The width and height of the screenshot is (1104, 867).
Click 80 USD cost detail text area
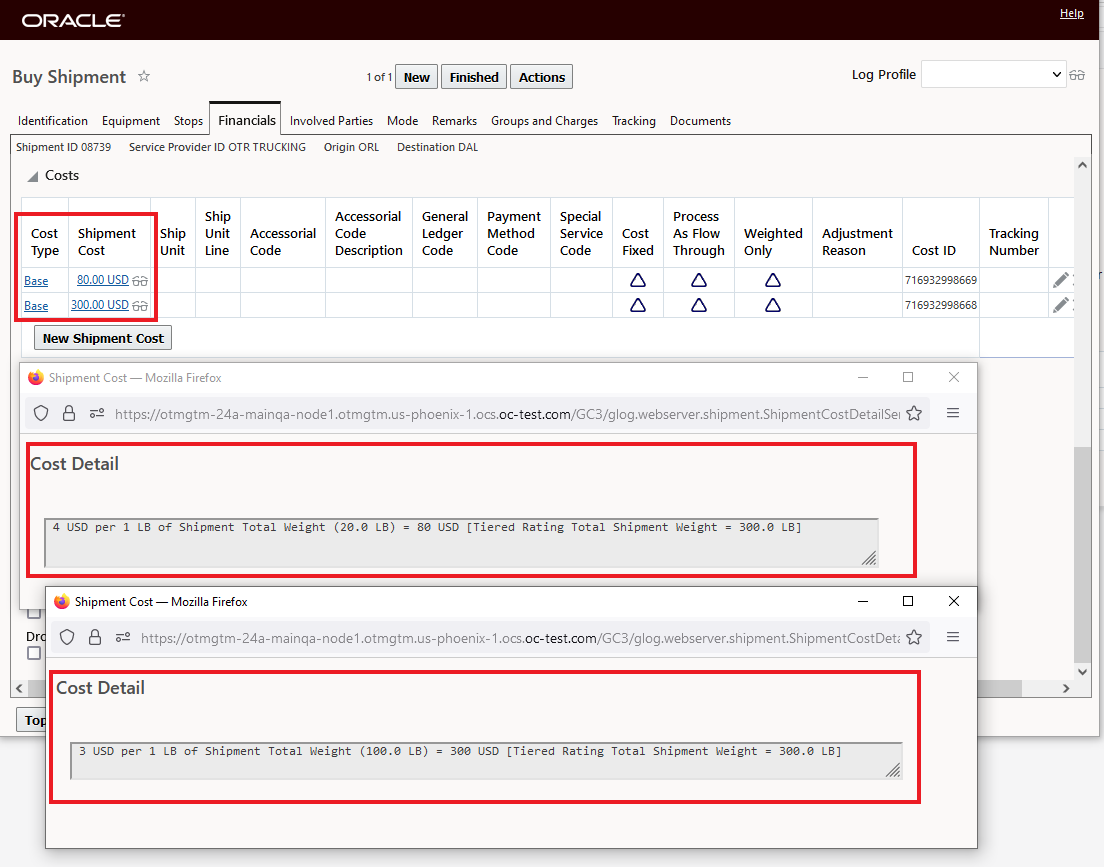pyautogui.click(x=461, y=542)
